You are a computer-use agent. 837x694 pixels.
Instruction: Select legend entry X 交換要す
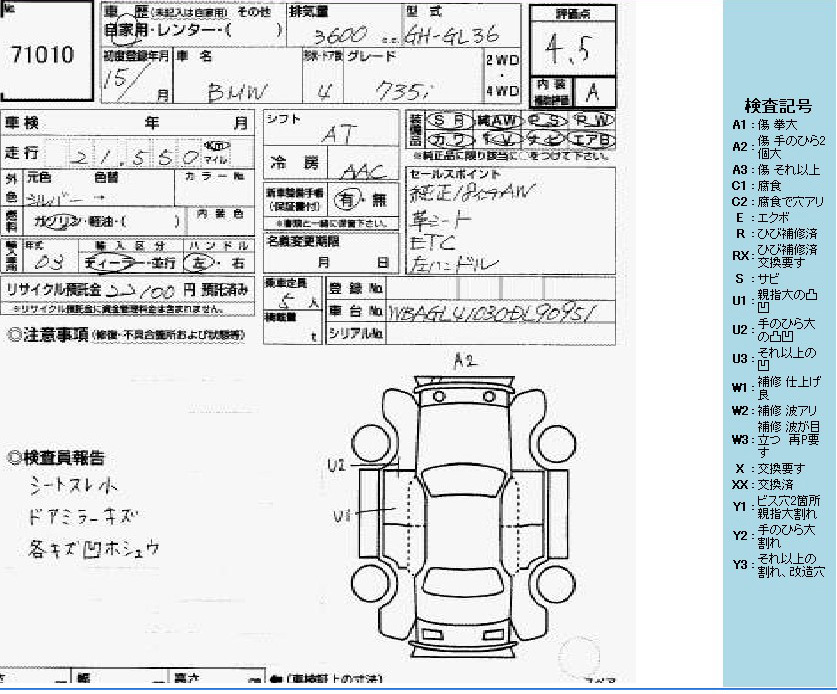pyautogui.click(x=771, y=469)
